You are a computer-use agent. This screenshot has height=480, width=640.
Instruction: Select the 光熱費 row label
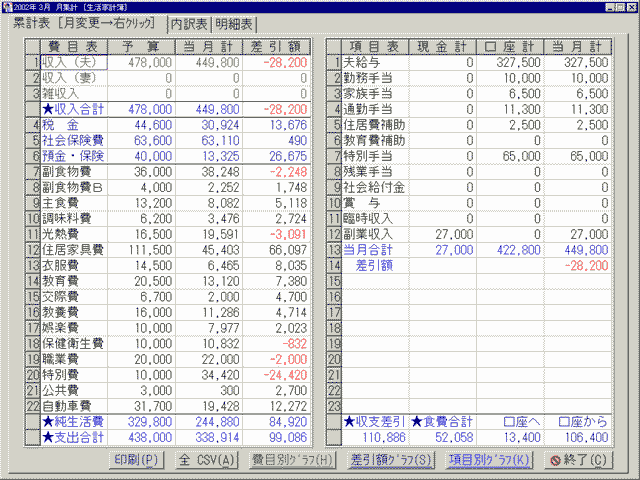click(x=74, y=234)
